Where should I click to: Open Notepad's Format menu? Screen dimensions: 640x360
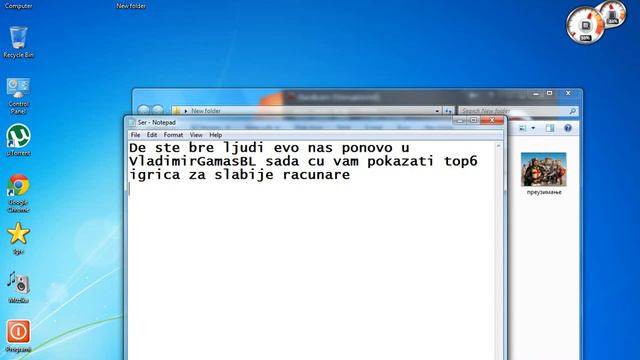[x=173, y=135]
